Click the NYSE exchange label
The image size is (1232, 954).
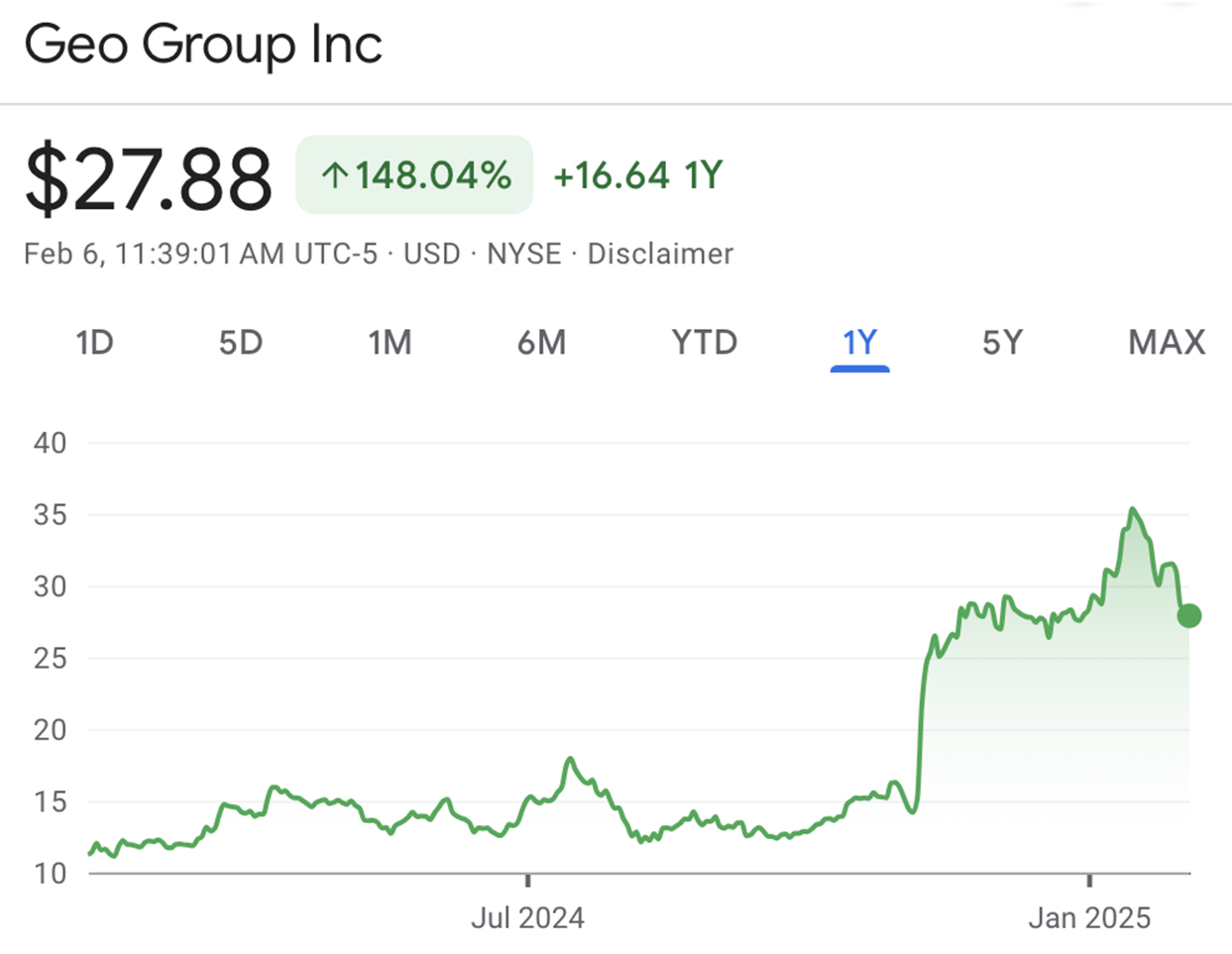coord(525,254)
